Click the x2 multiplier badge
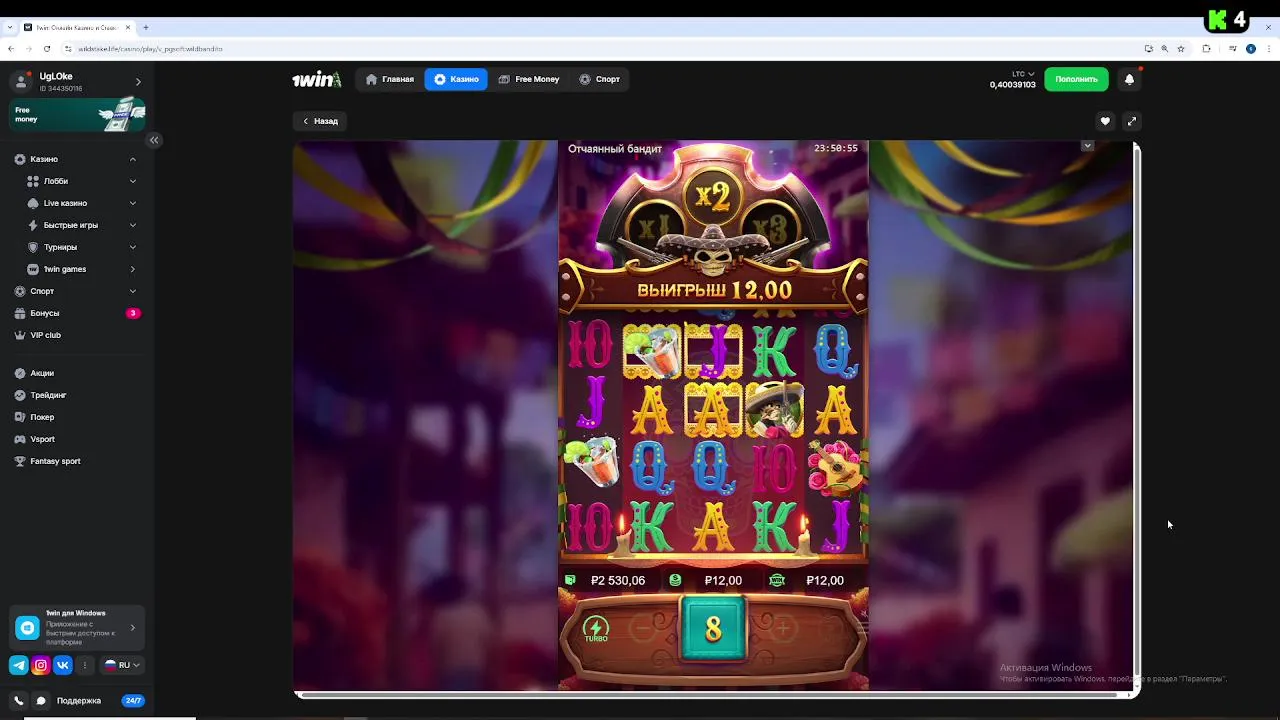Viewport: 1280px width, 720px height. tap(713, 196)
